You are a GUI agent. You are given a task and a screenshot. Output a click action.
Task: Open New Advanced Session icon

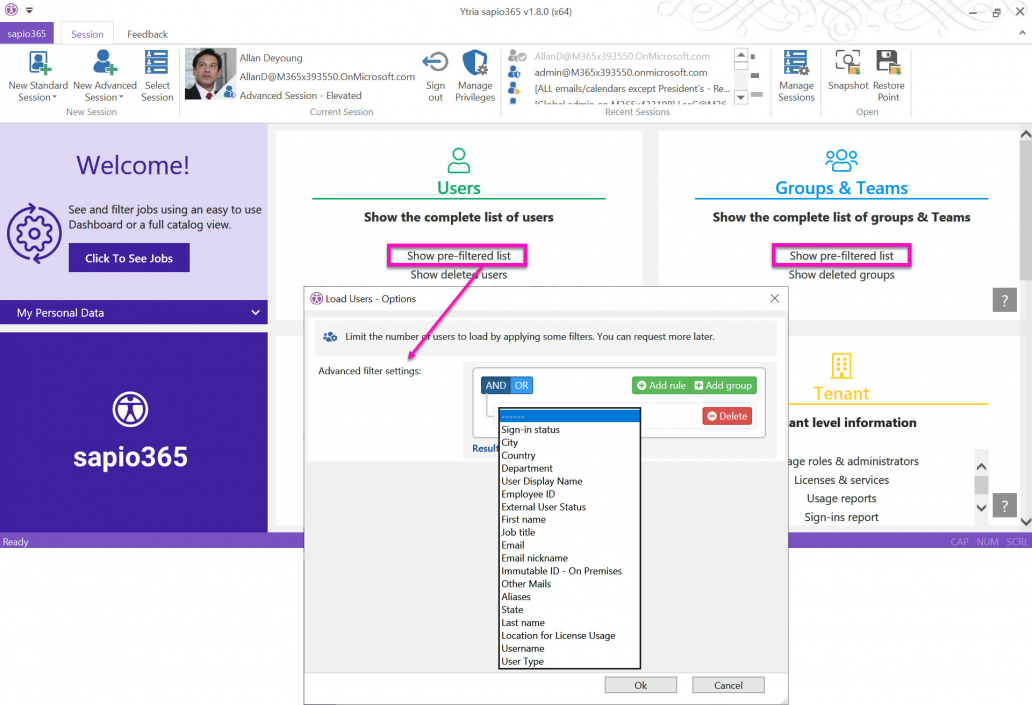[105, 63]
